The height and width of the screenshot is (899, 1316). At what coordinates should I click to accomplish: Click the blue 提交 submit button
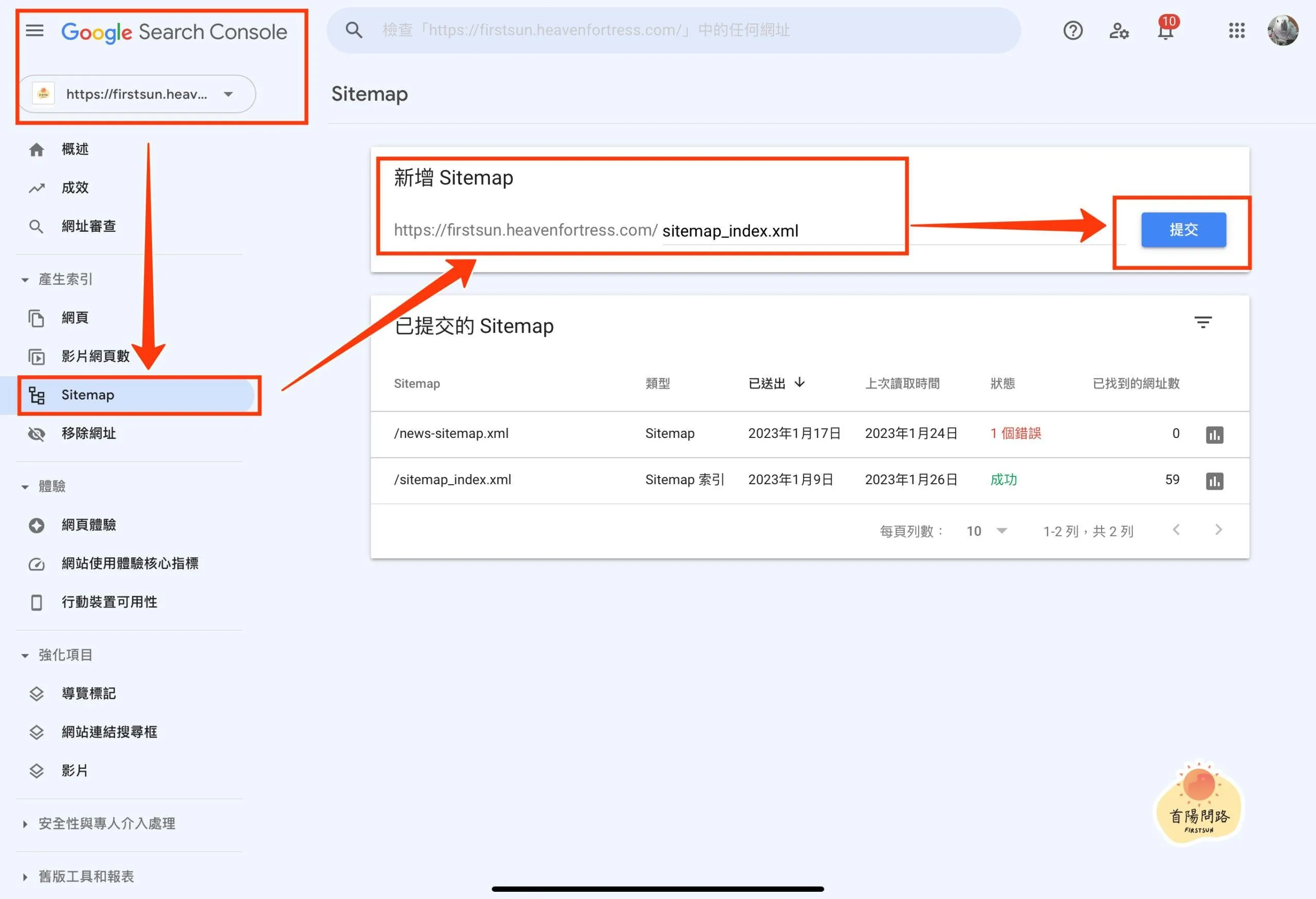(1183, 230)
